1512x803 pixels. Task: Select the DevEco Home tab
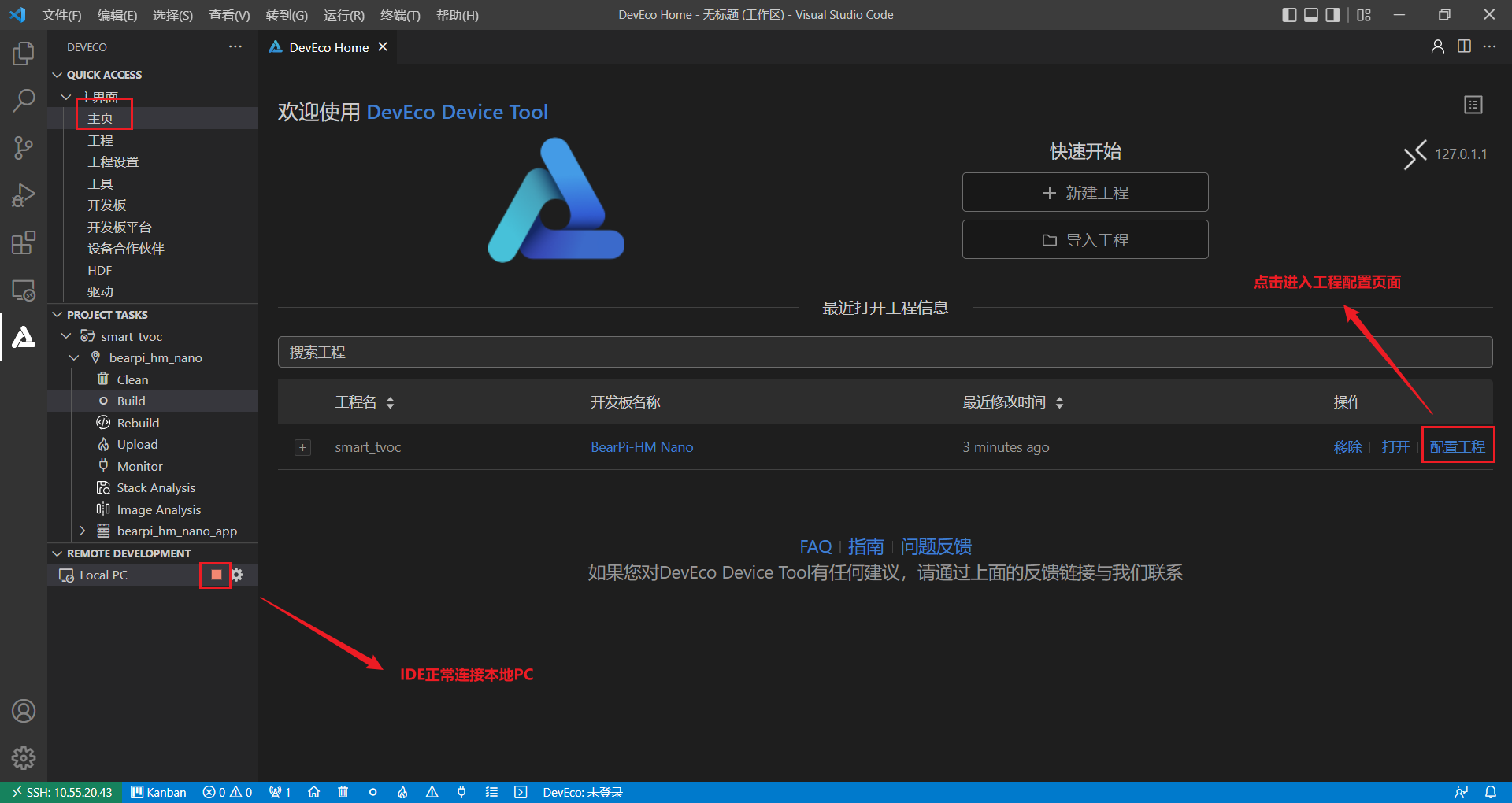click(x=329, y=47)
